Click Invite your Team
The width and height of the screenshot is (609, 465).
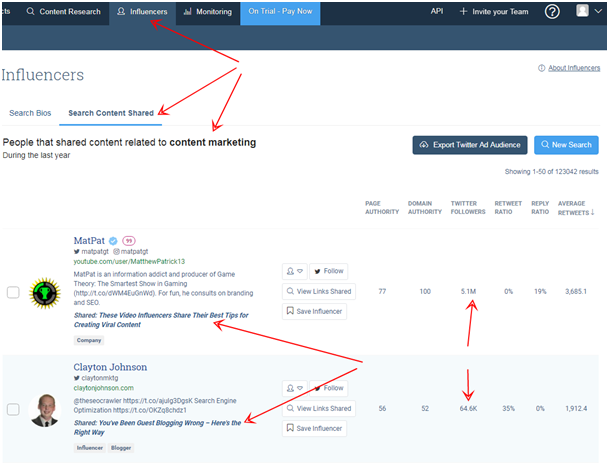point(494,12)
